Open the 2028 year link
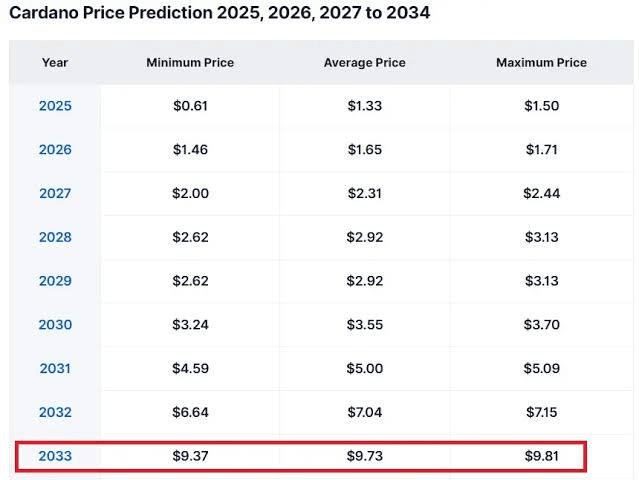Viewport: 639px width, 480px height. pyautogui.click(x=55, y=238)
